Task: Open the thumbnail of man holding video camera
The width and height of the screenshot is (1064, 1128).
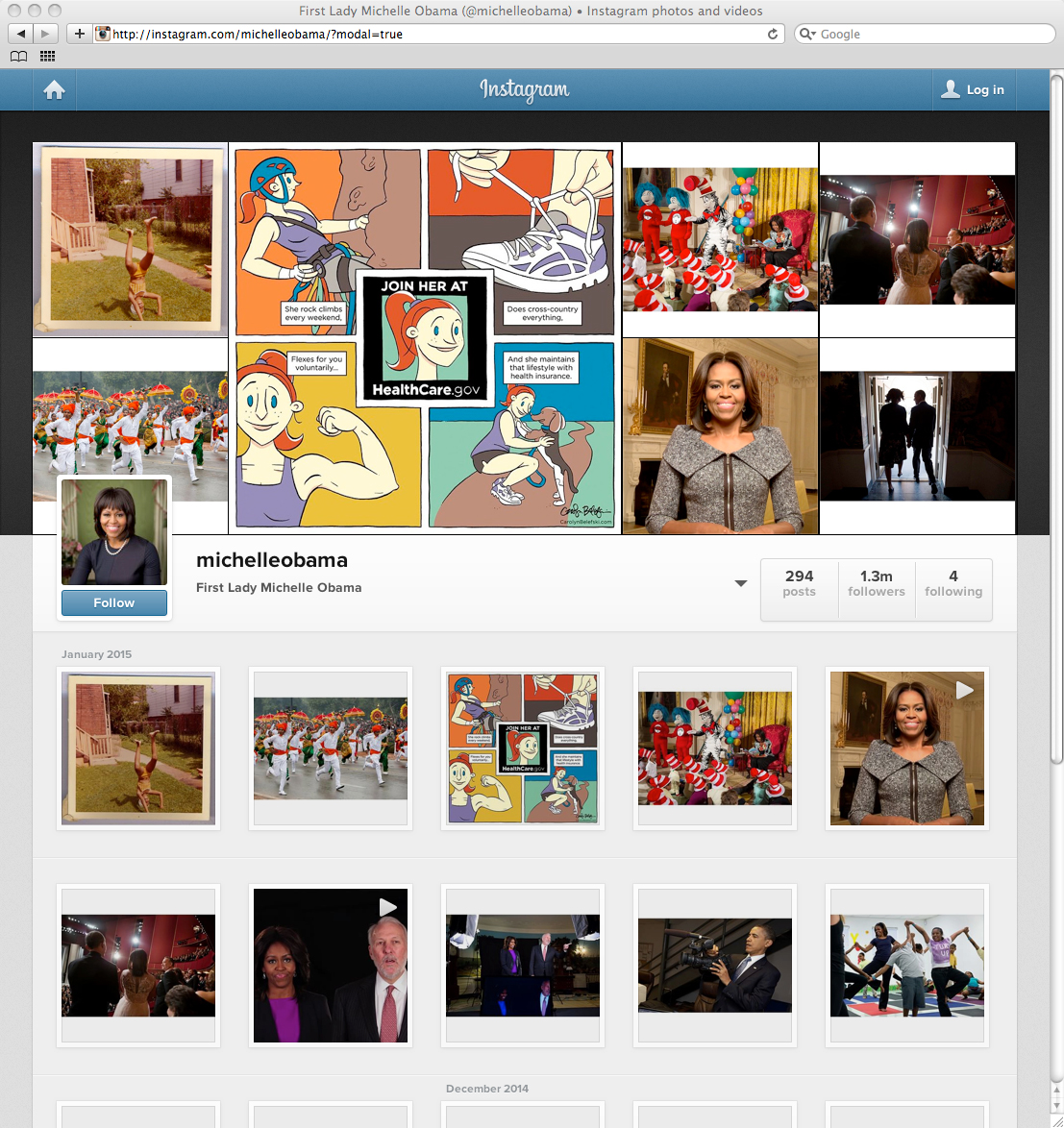Action: [714, 966]
